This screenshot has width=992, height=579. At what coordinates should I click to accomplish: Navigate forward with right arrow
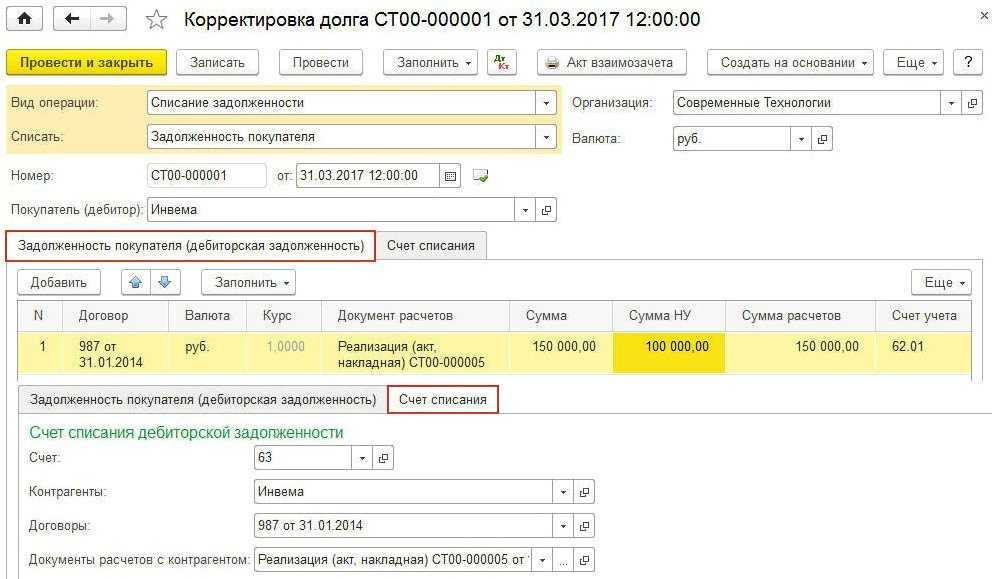pyautogui.click(x=108, y=19)
